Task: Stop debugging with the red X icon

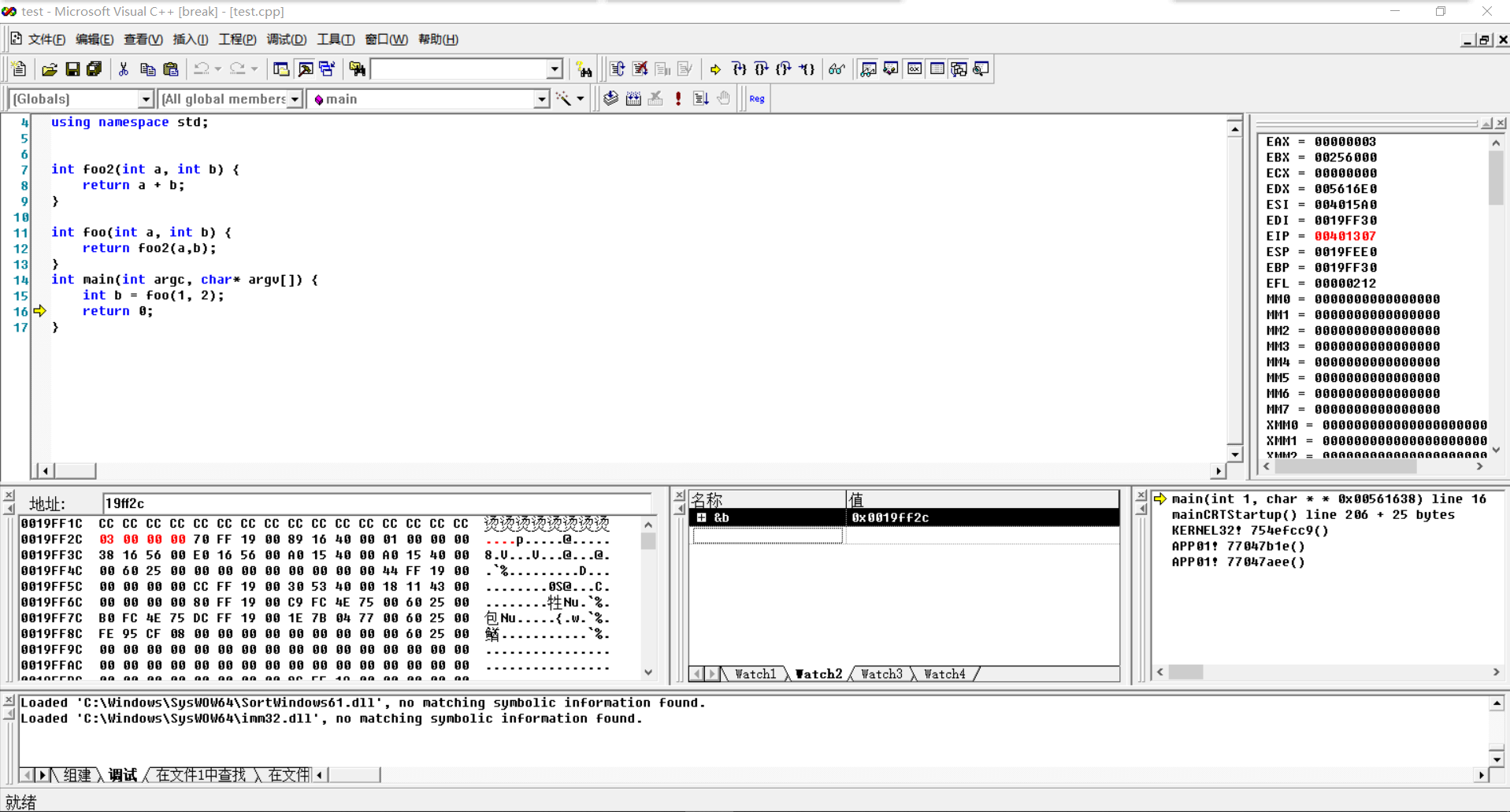Action: coord(640,69)
